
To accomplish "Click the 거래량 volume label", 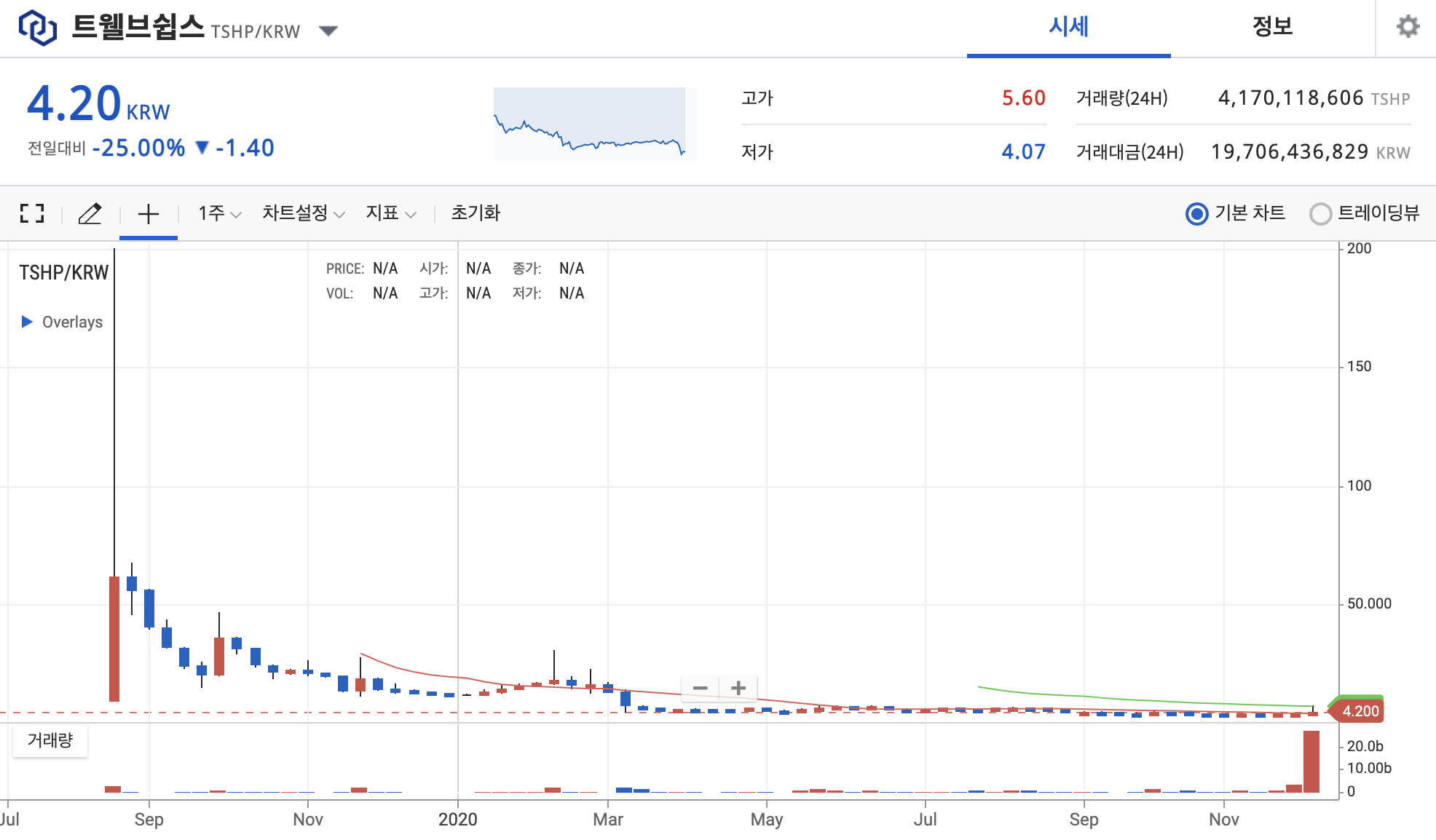I will pos(50,740).
